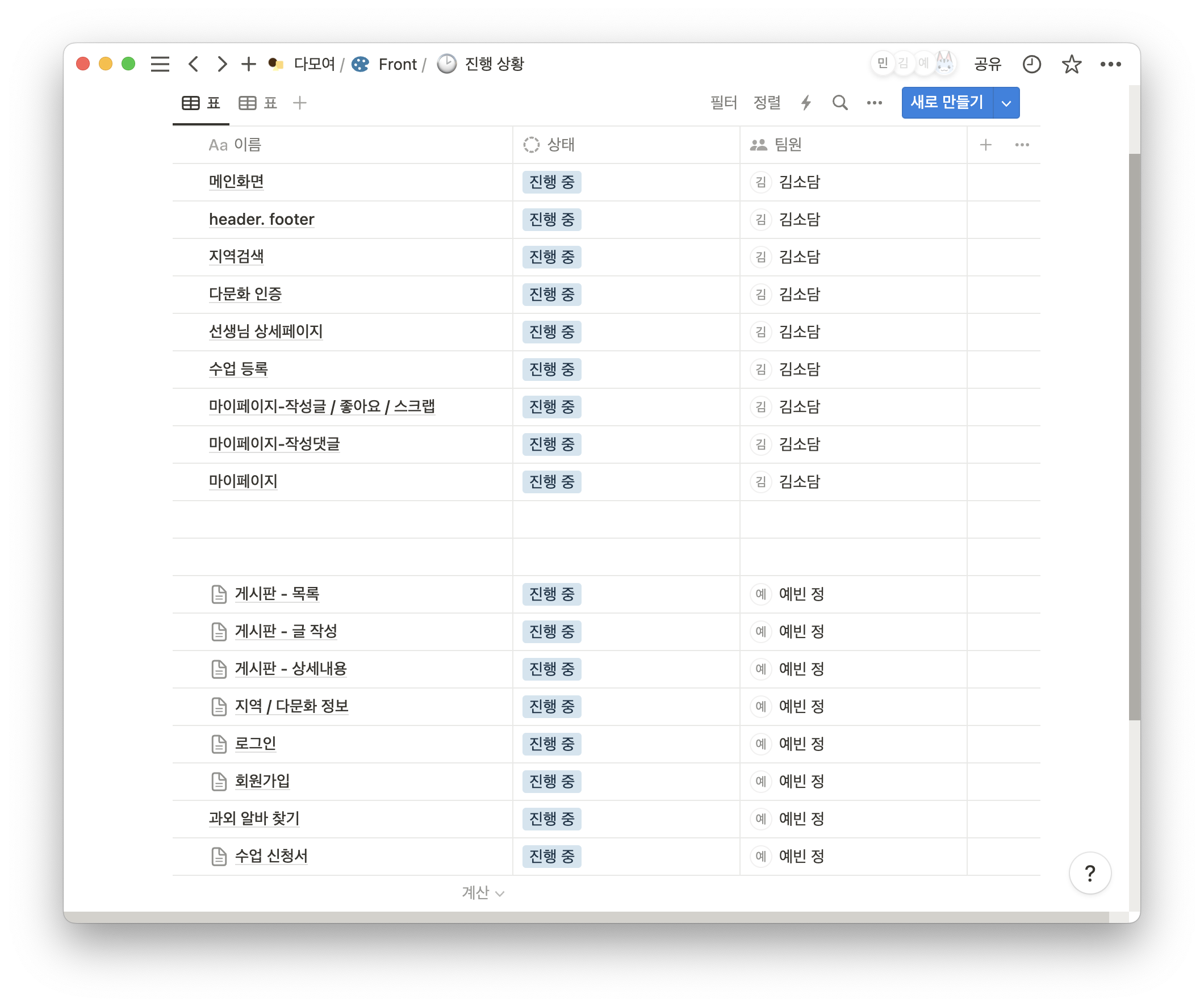The height and width of the screenshot is (1007, 1204).
Task: Click 예빈 정 avatar in the 로그인 row
Action: click(x=760, y=744)
